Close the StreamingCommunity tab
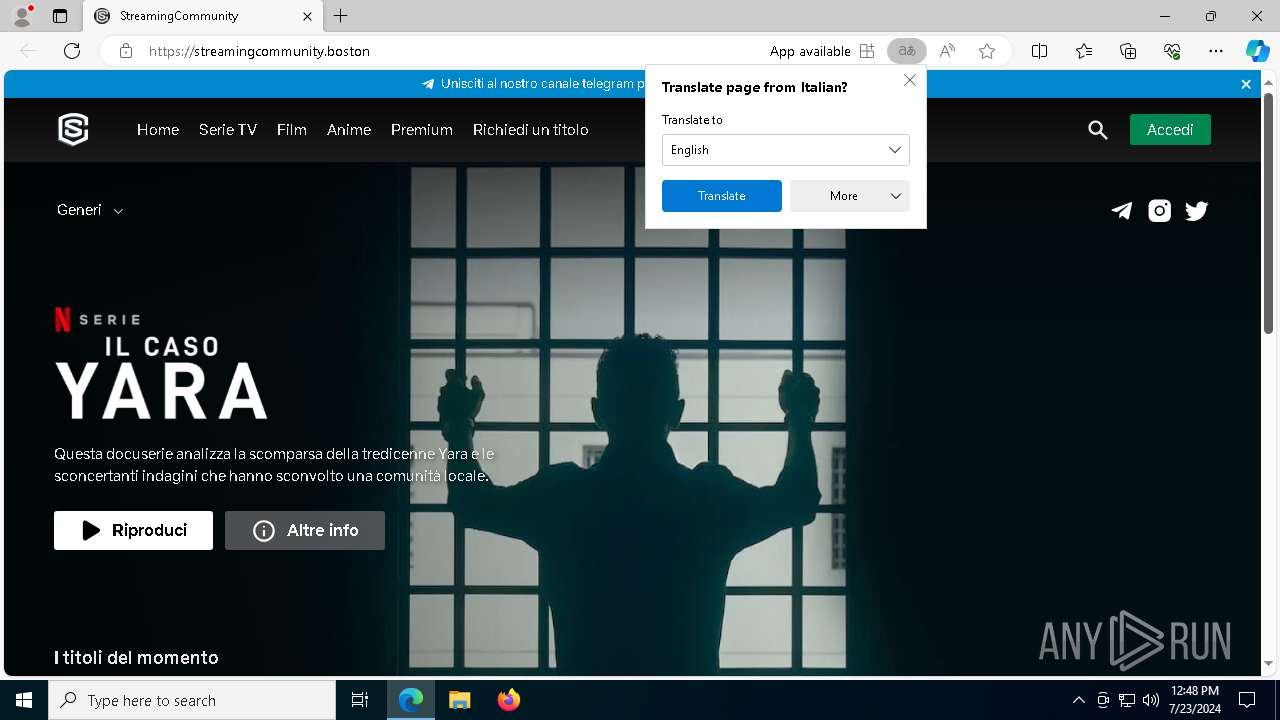This screenshot has height=720, width=1280. click(x=308, y=16)
